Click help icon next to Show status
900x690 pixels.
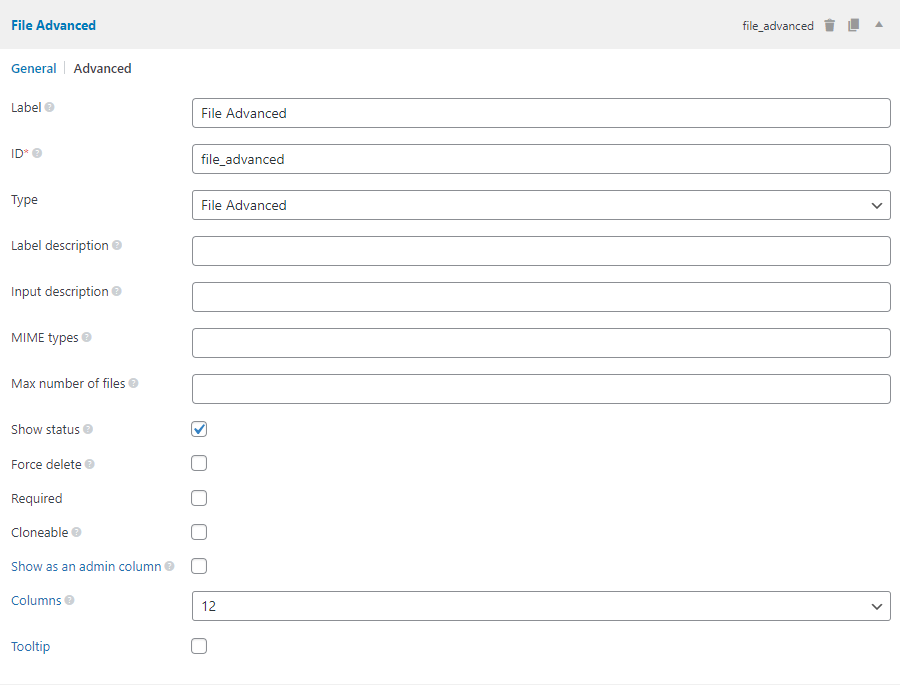click(88, 430)
